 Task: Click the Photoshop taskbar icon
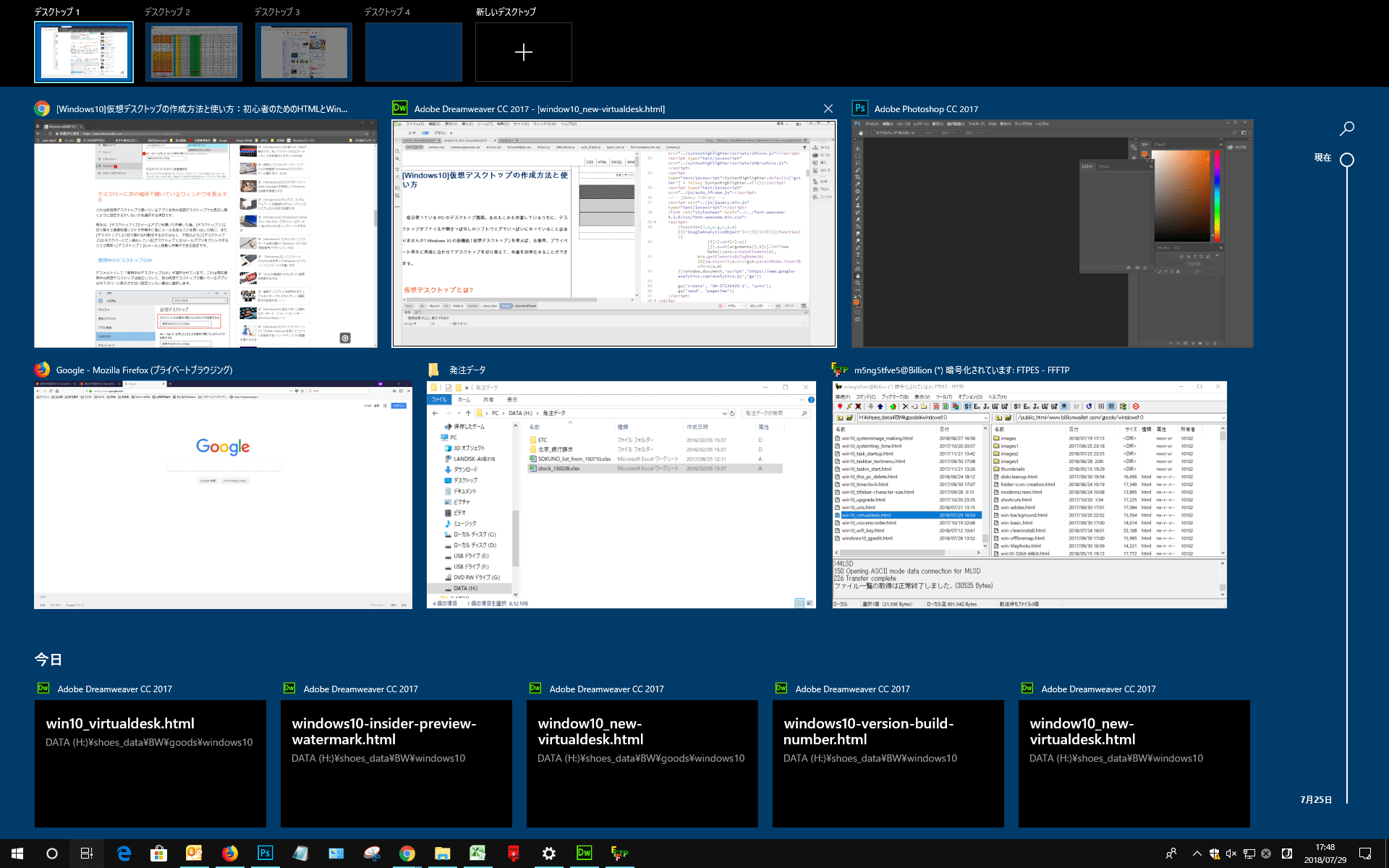(265, 854)
